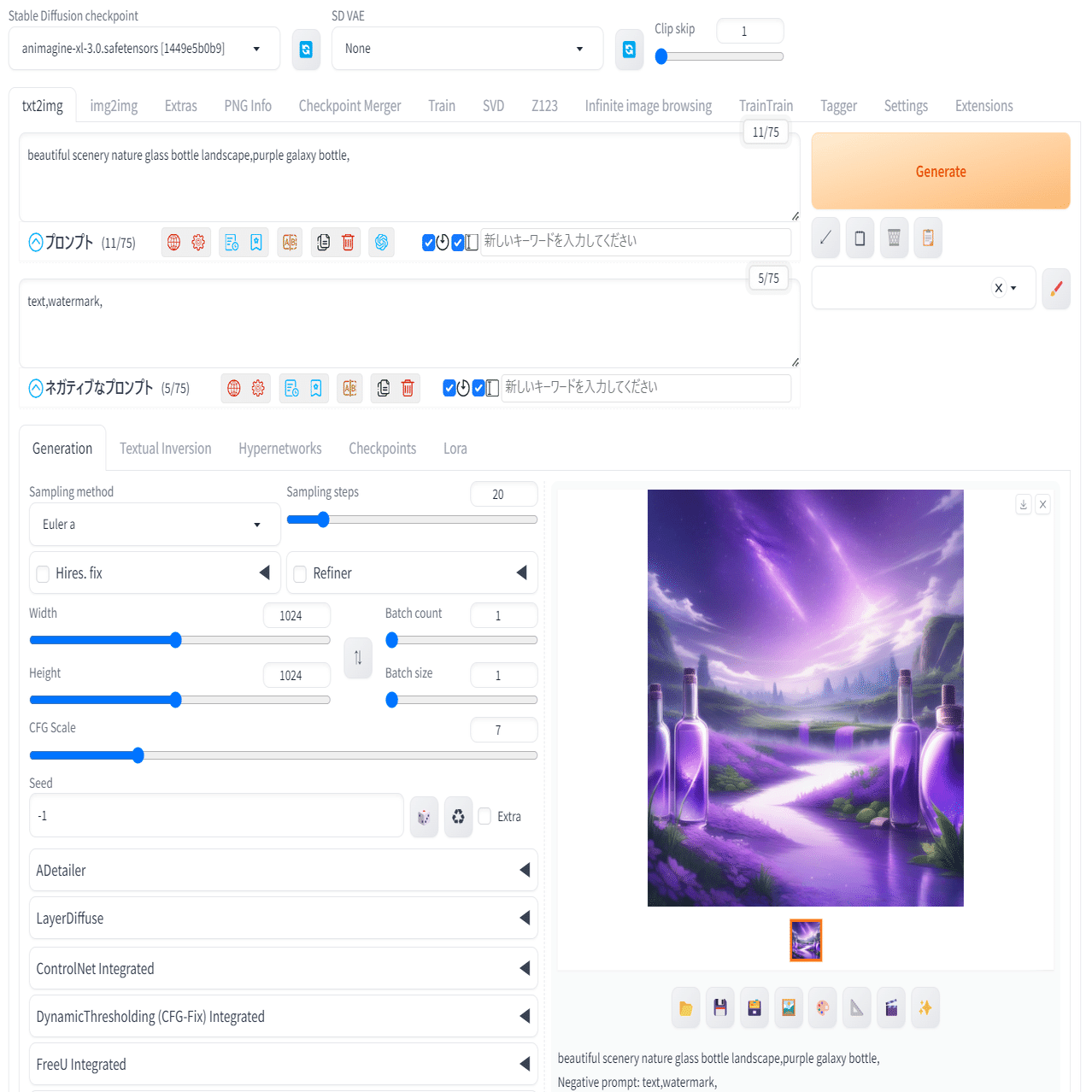Delete negative prompt with red trash icon
Image resolution: width=1092 pixels, height=1092 pixels.
[408, 389]
